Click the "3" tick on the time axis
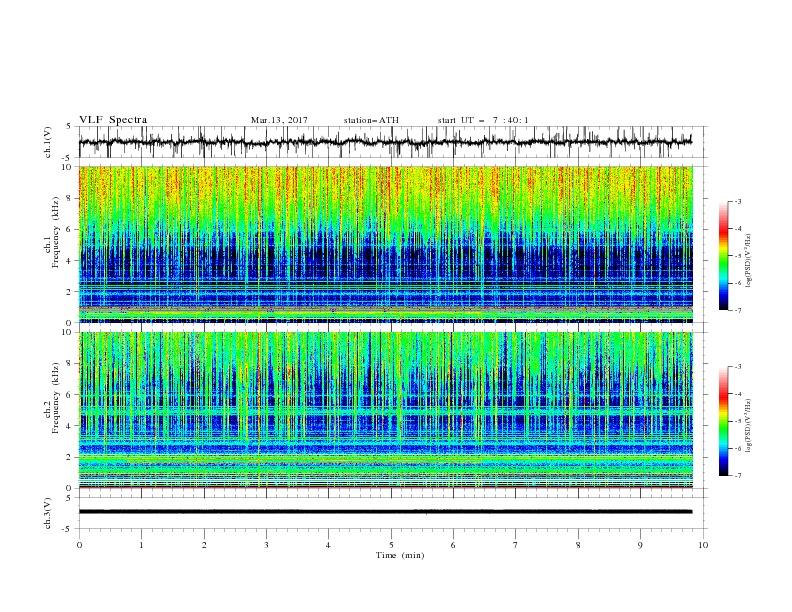The width and height of the screenshot is (792, 612). tap(266, 545)
